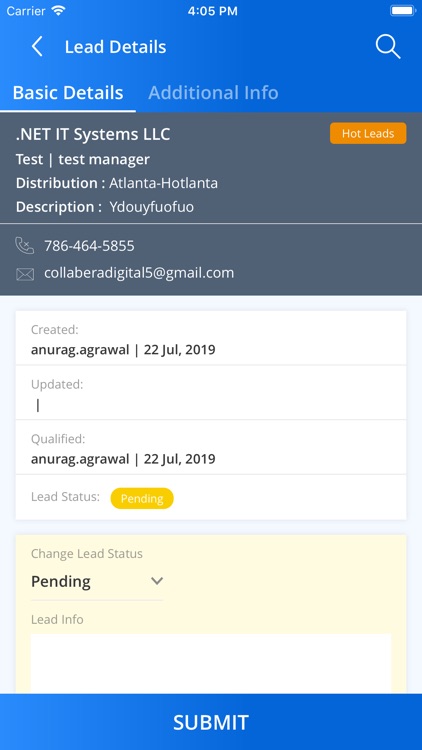Image resolution: width=422 pixels, height=750 pixels.
Task: Tap the Test | test manager line
Action: pos(83,159)
